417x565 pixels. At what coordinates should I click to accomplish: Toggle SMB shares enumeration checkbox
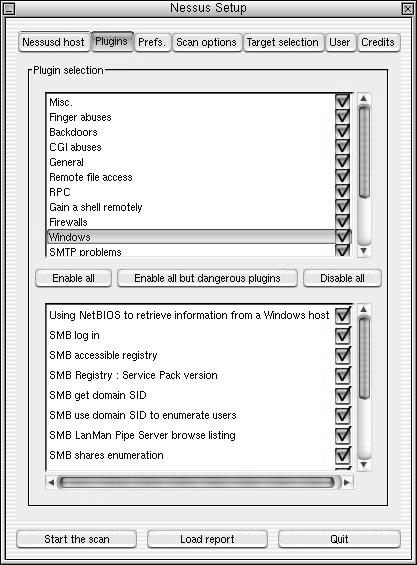(342, 455)
